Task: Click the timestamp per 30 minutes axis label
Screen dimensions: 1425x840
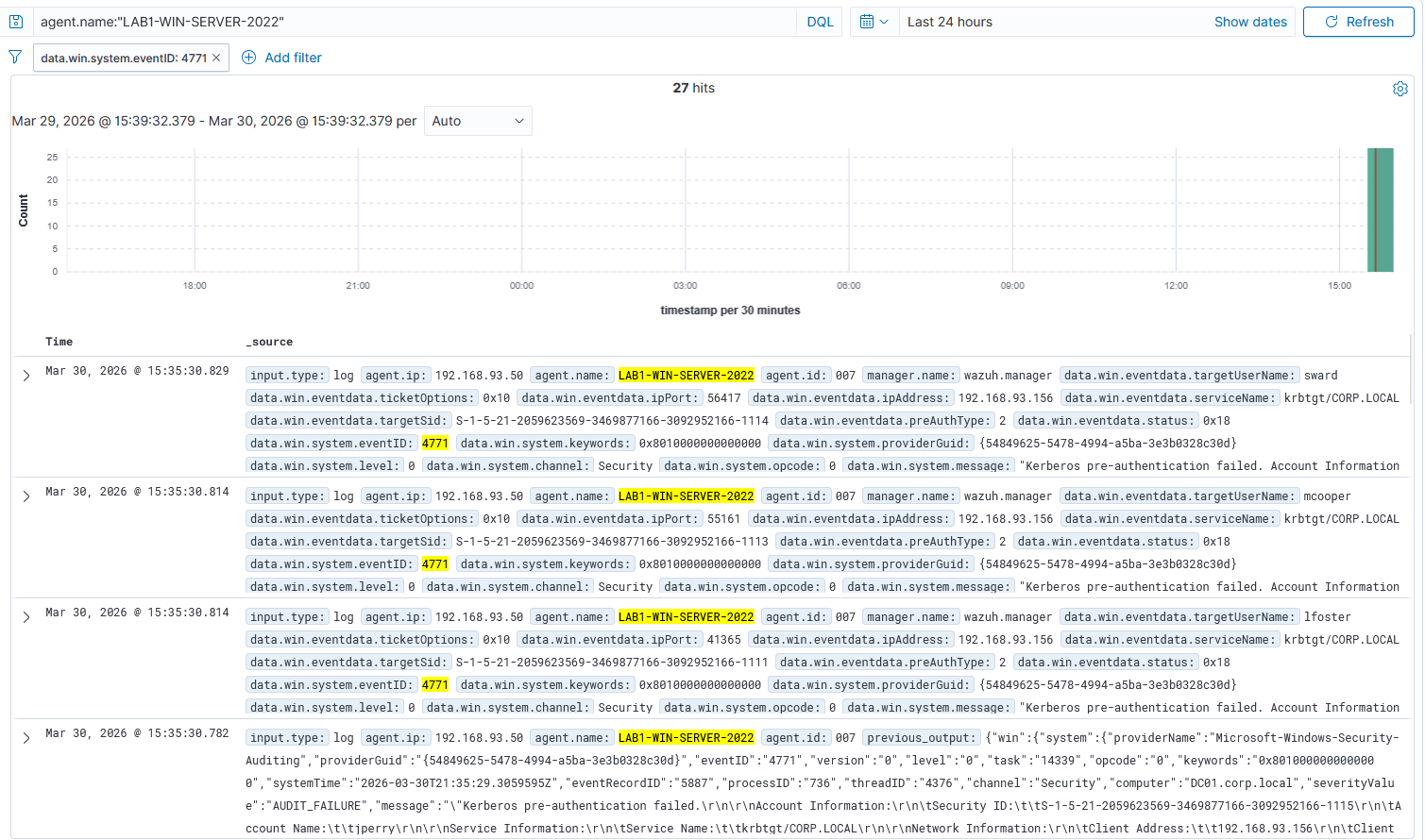Action: point(730,311)
